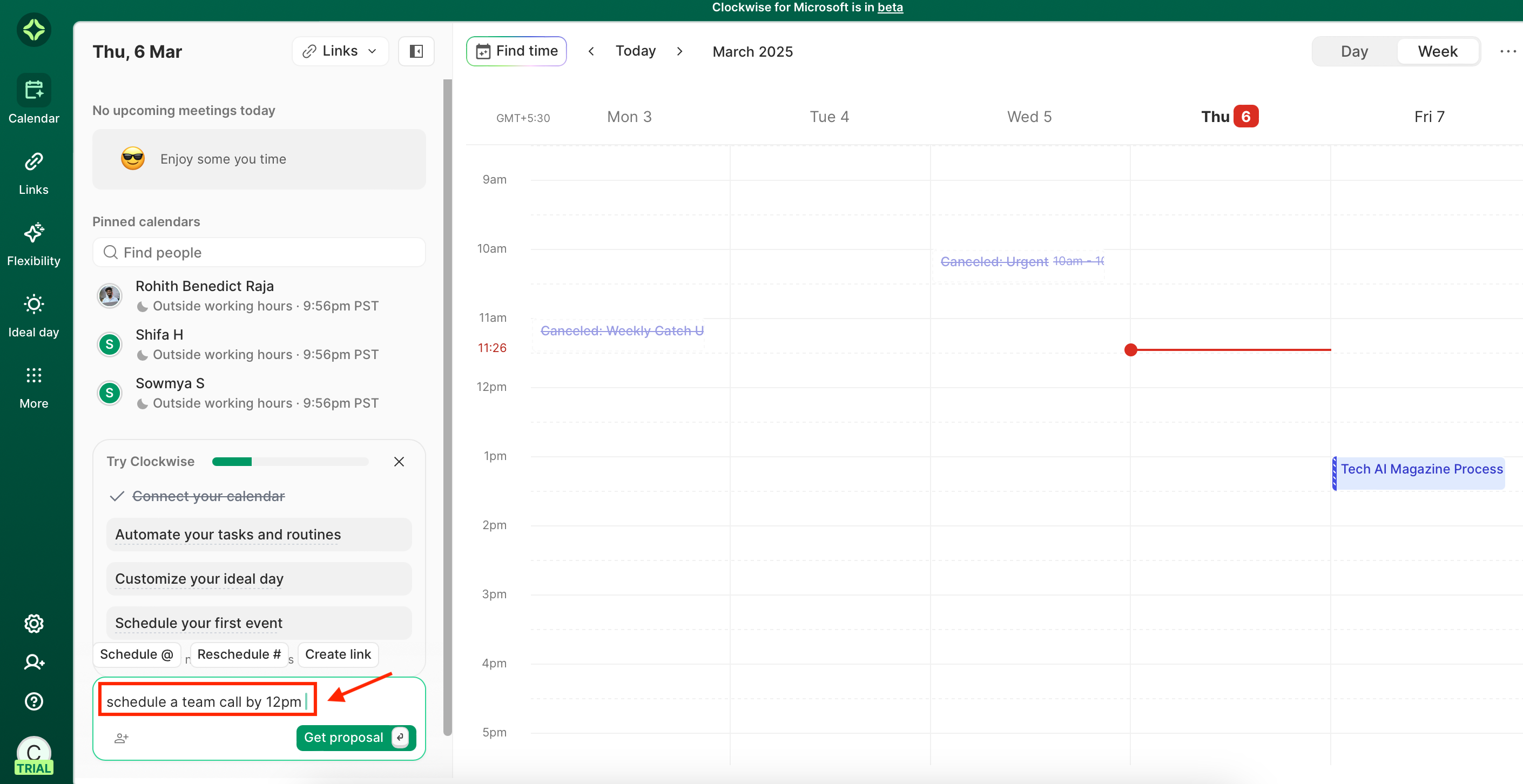Open the three-dot more options menu
Screen dimensions: 1523x784
(1508, 51)
